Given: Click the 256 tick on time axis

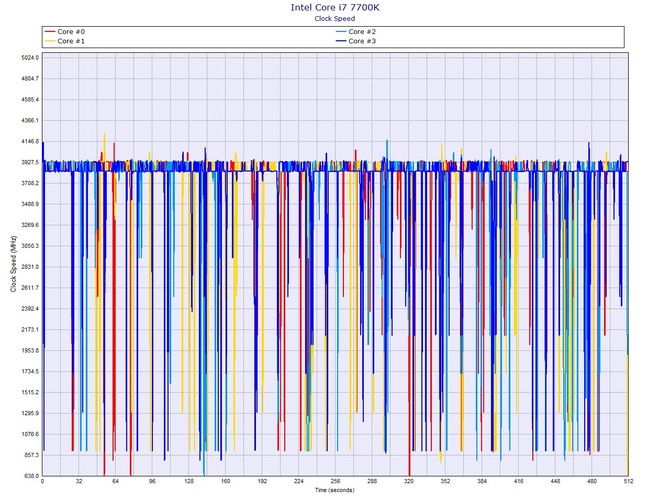Looking at the screenshot, I should tap(335, 481).
